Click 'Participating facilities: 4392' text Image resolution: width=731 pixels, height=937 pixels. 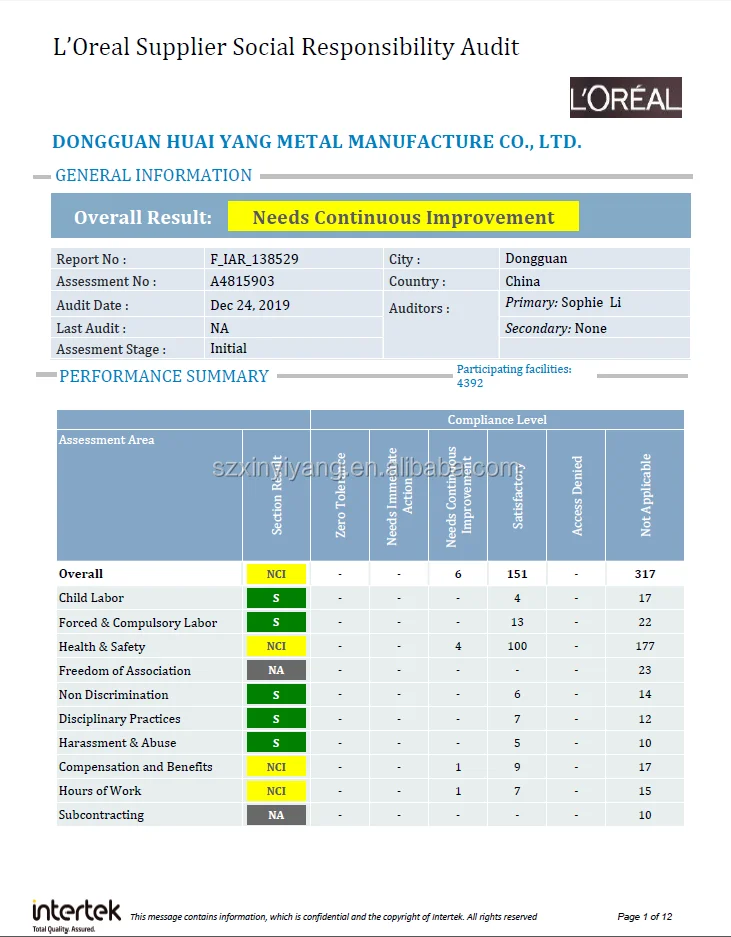point(514,376)
